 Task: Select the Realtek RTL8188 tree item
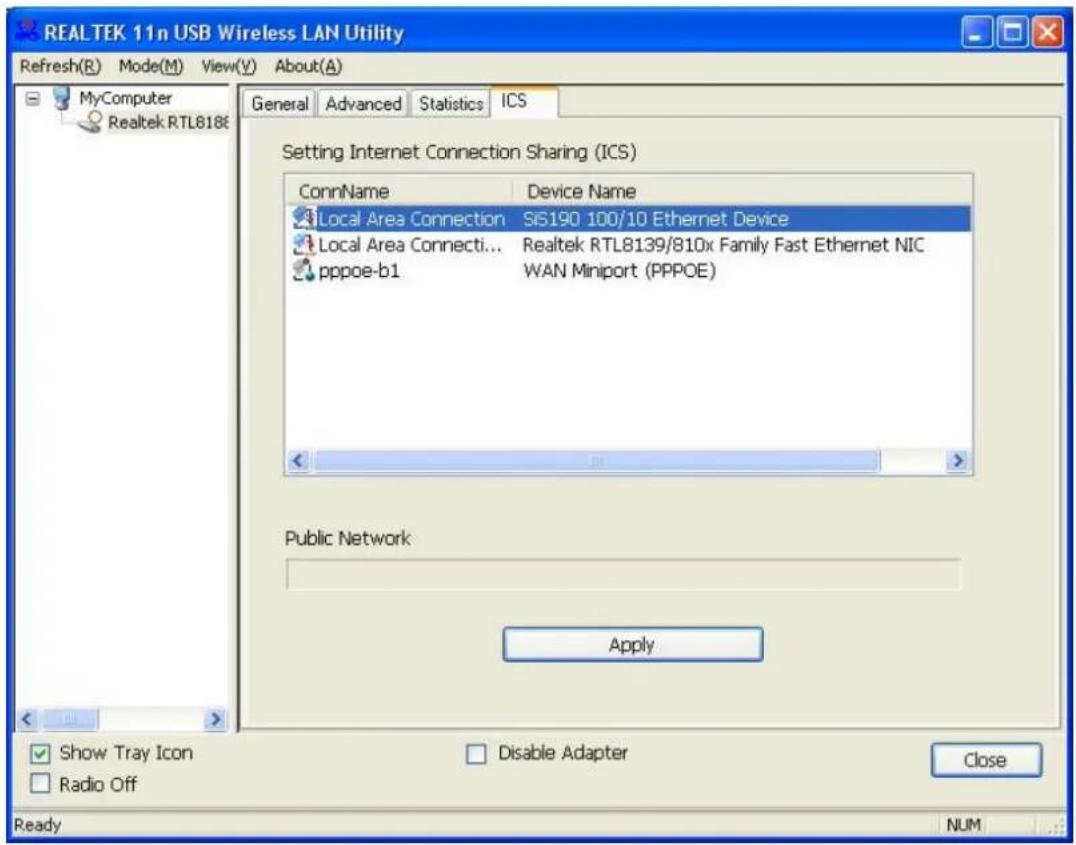(168, 123)
